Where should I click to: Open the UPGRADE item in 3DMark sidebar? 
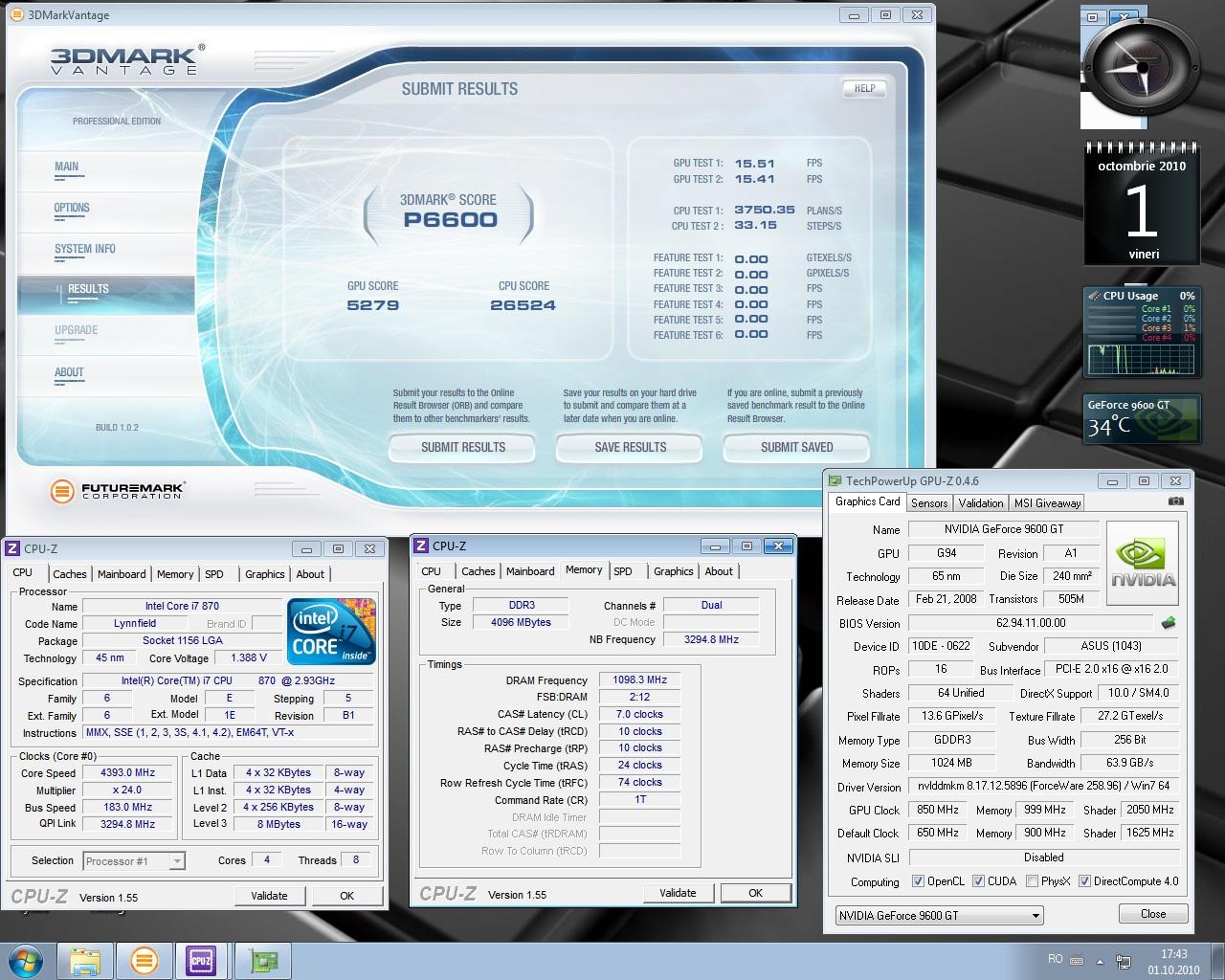[x=77, y=330]
